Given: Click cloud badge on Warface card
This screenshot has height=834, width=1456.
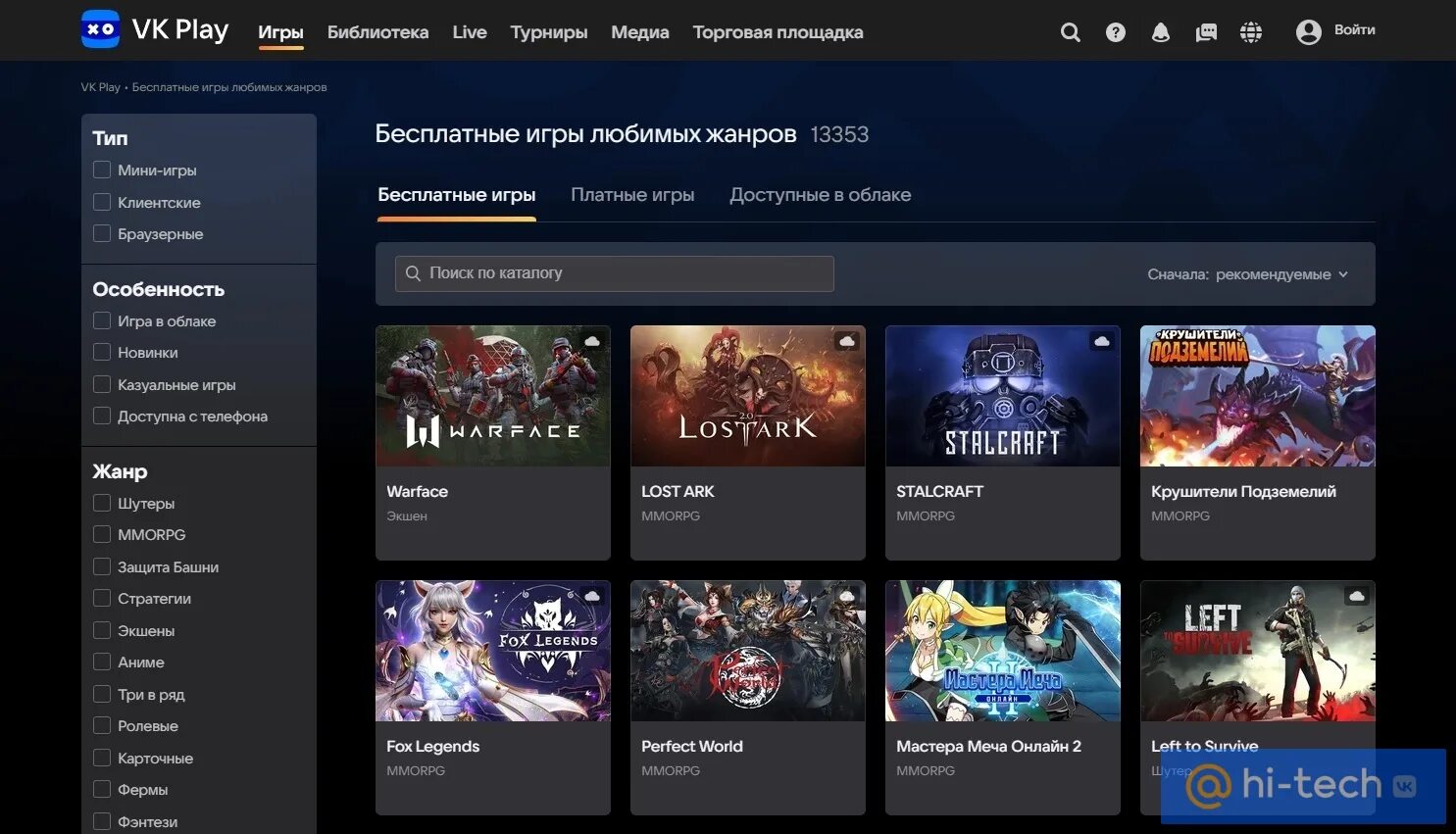Looking at the screenshot, I should point(592,341).
